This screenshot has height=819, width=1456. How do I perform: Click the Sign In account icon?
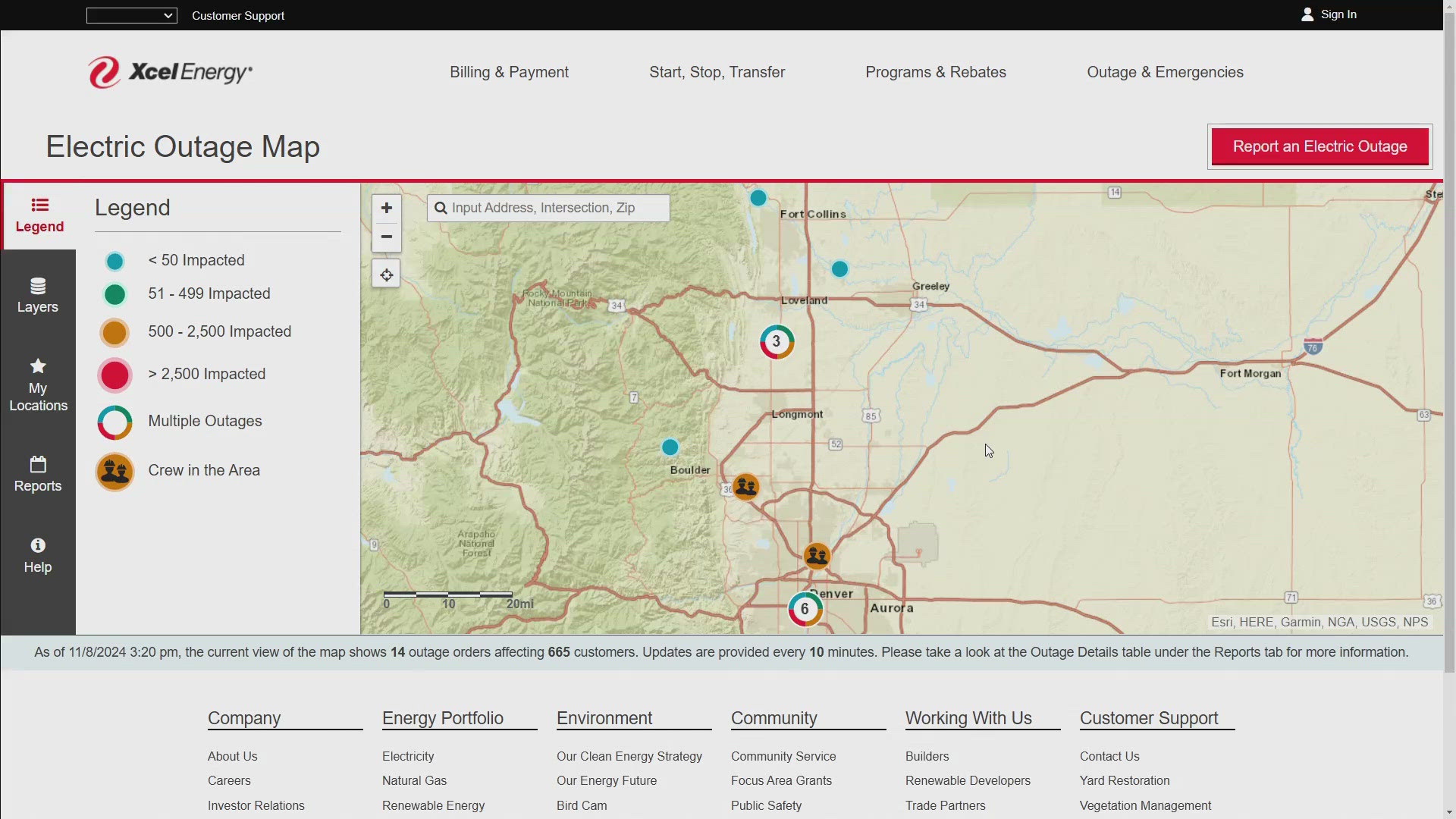(1306, 14)
